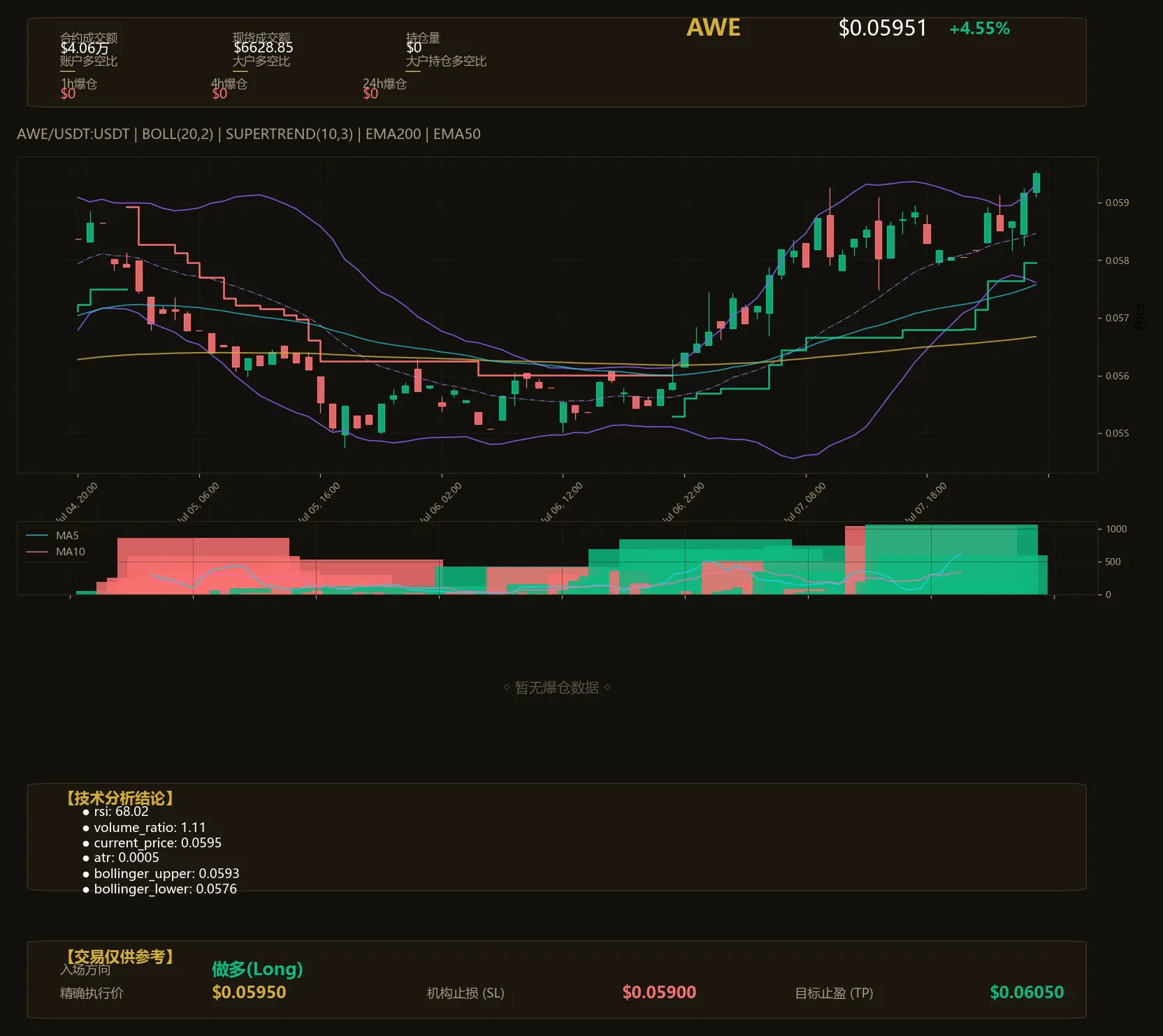Viewport: 1163px width, 1036px height.
Task: Click the 1h爆仓 label
Action: tap(79, 84)
